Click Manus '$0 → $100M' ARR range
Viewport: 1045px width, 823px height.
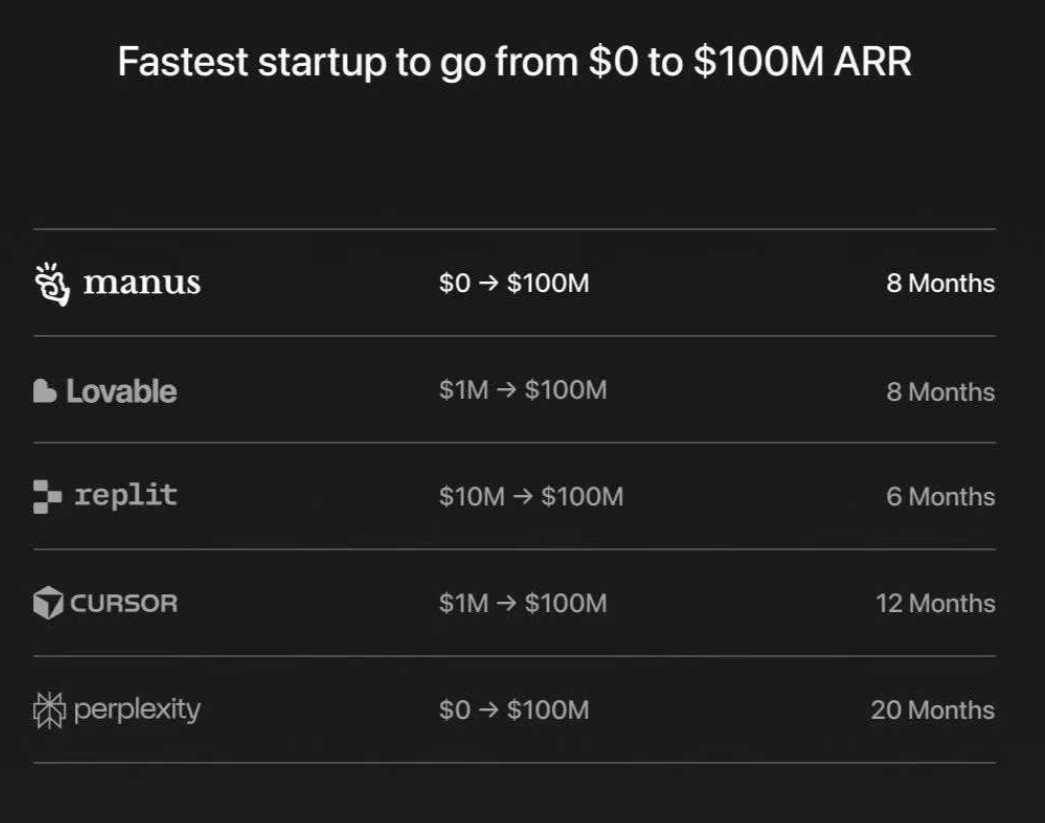[514, 283]
